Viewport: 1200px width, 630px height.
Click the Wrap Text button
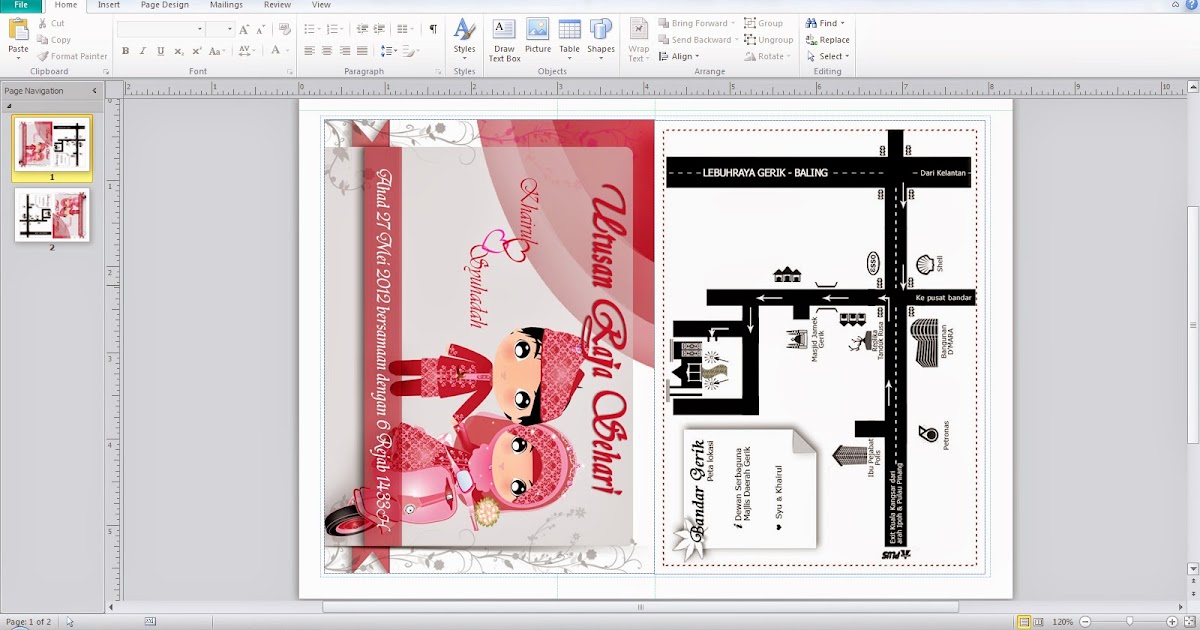638,40
